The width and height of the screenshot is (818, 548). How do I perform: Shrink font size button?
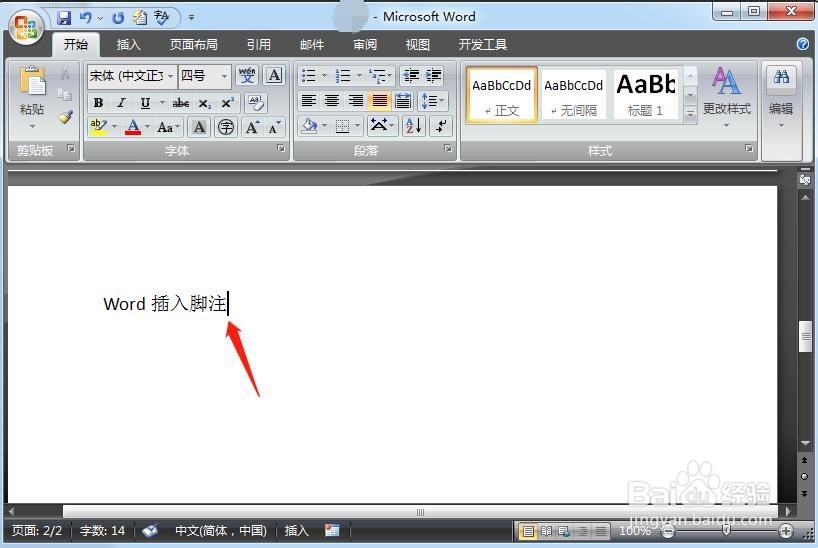click(x=274, y=127)
